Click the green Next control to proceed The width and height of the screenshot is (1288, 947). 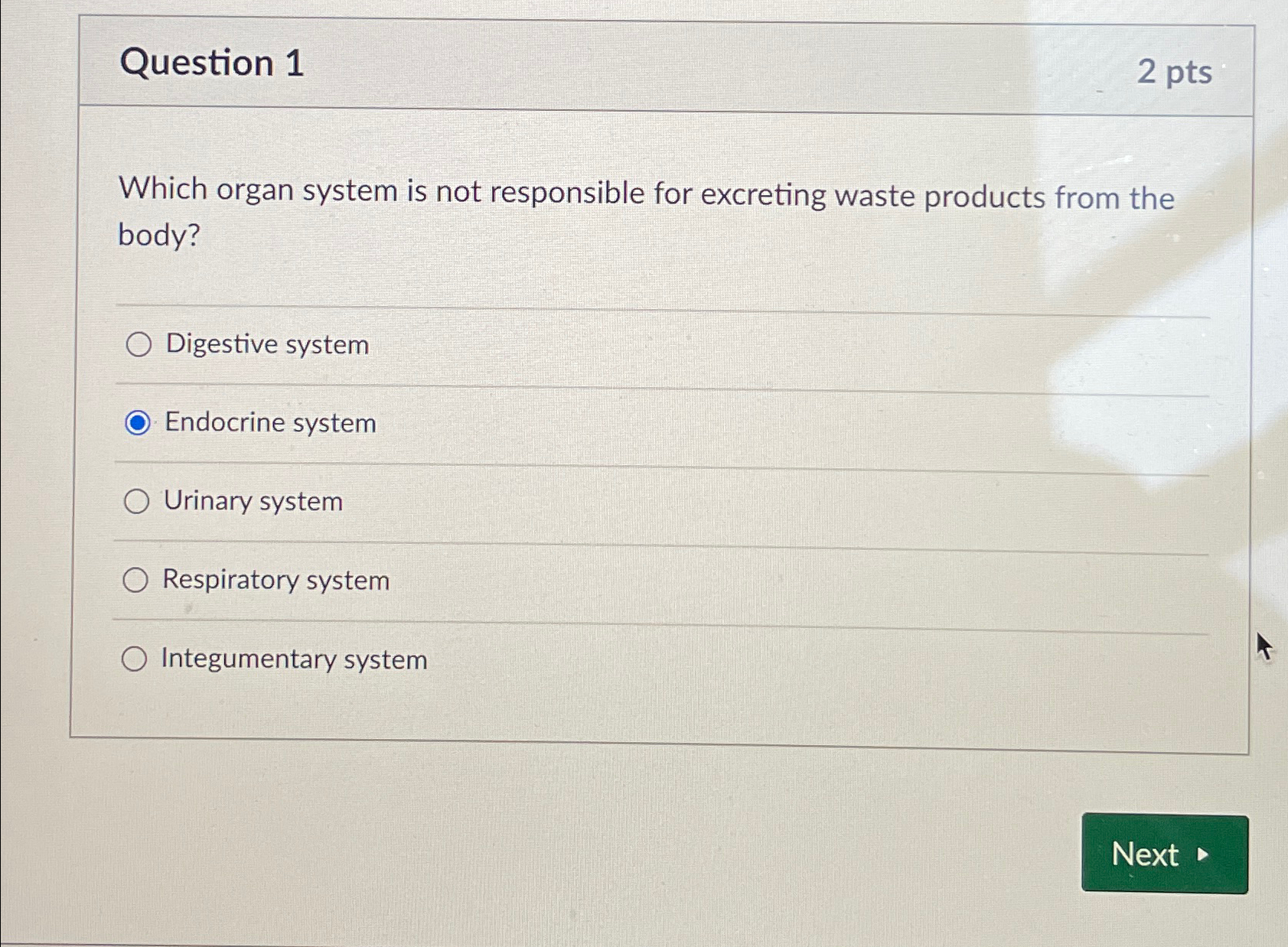(x=1164, y=854)
